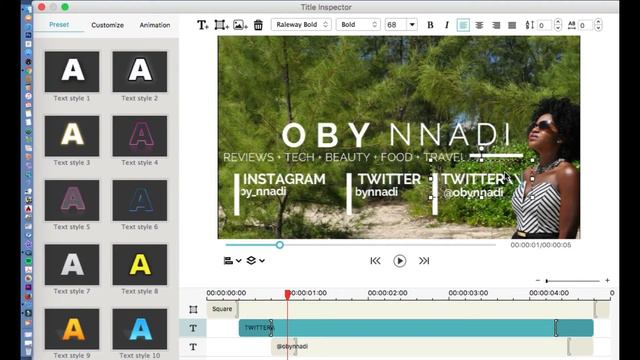Click the font size field showing 68
This screenshot has height=360, width=640.
click(x=396, y=24)
